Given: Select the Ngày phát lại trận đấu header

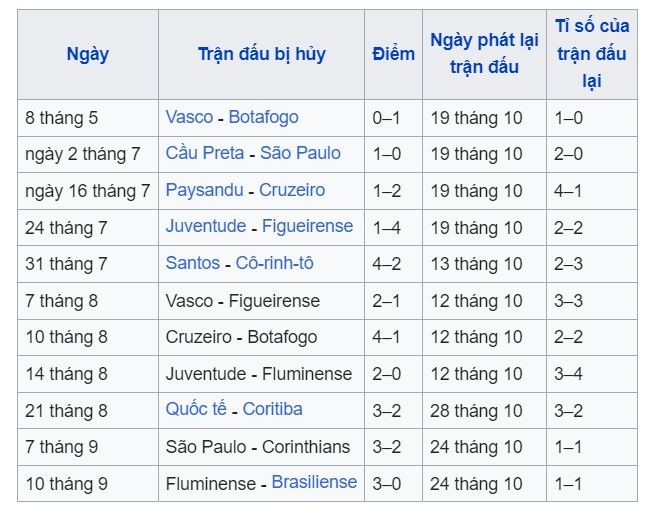Looking at the screenshot, I should click(484, 54).
